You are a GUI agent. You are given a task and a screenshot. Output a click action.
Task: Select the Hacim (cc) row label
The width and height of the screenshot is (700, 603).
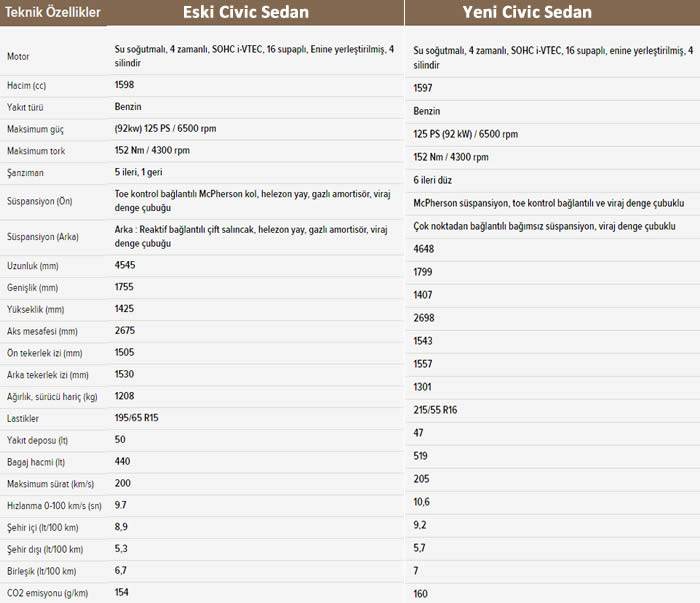[26, 85]
